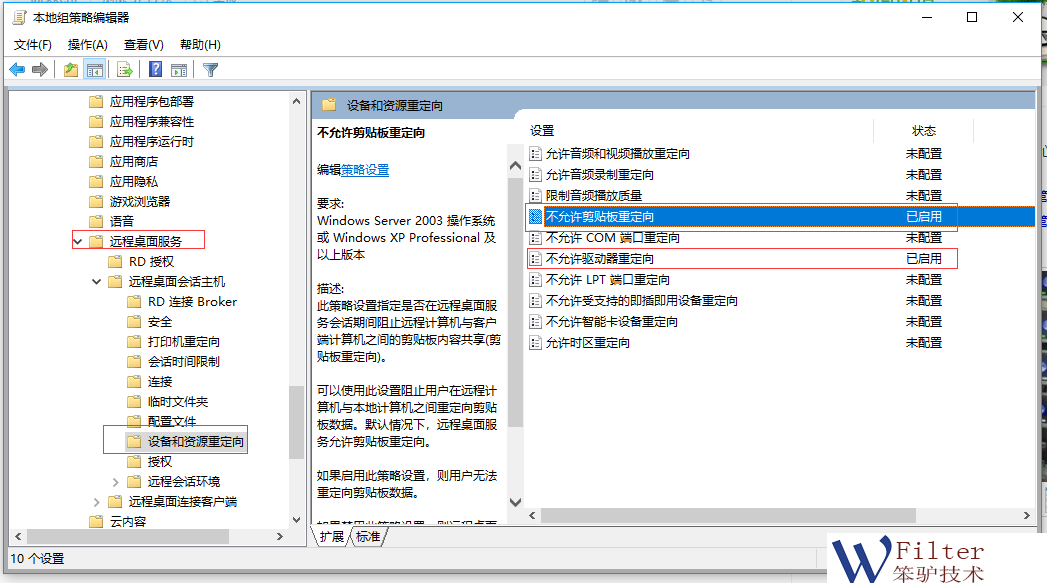Click the Export list toolbar icon

point(125,70)
